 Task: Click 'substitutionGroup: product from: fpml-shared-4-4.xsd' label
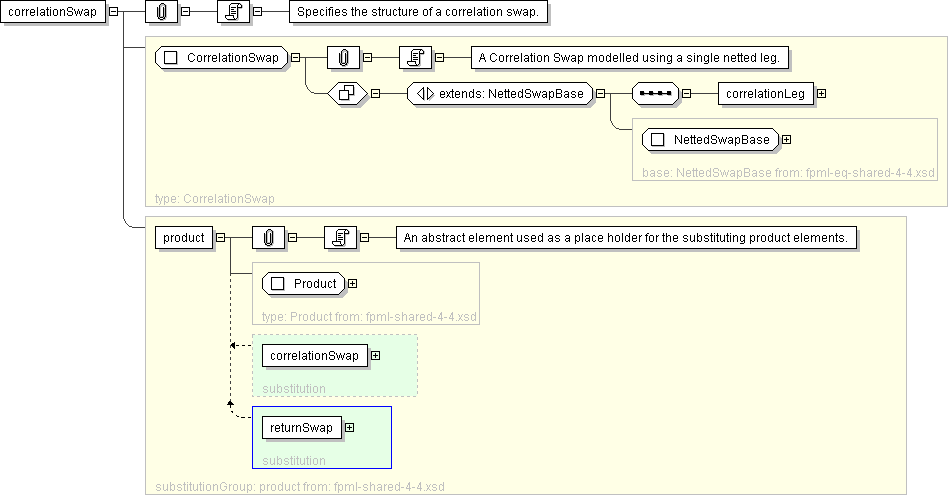coord(300,487)
